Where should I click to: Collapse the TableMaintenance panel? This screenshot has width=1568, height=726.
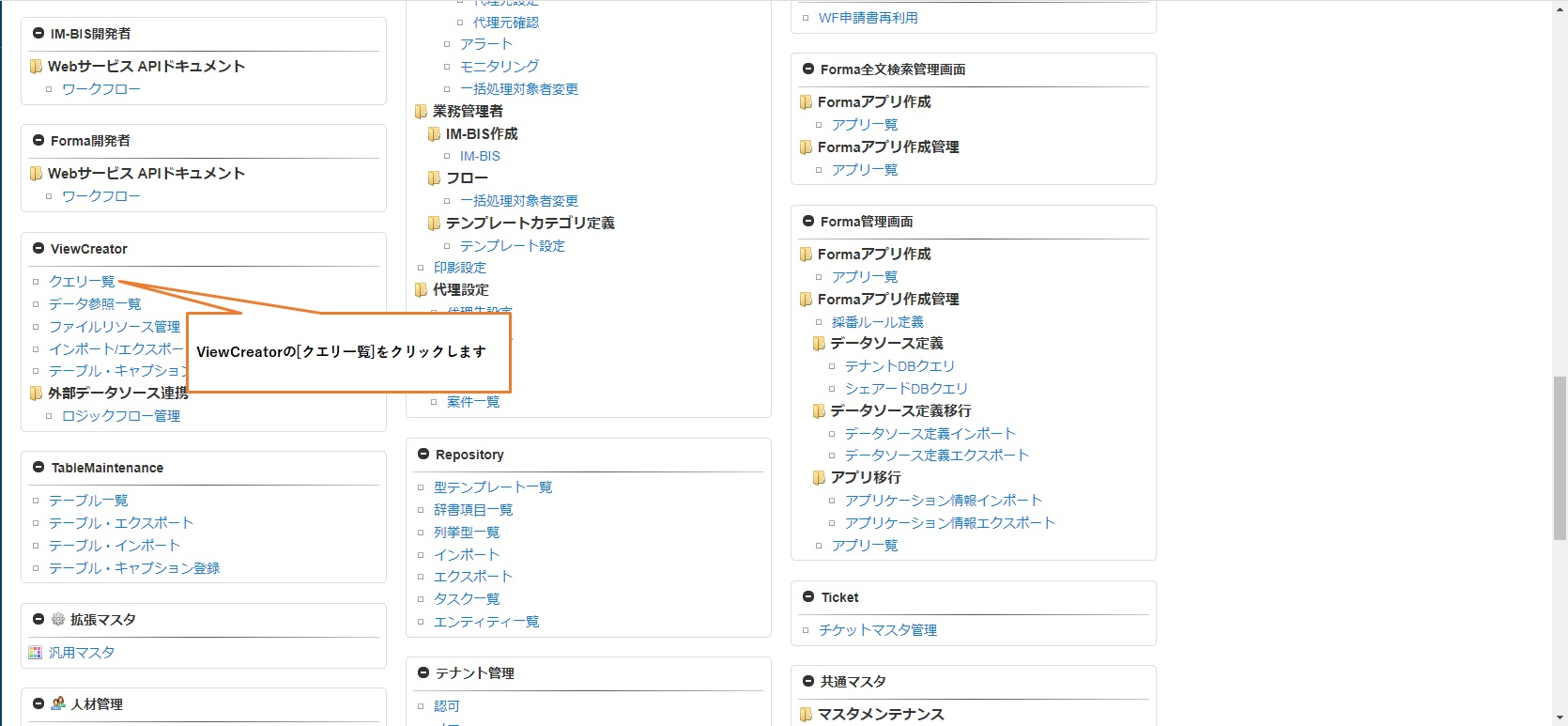38,468
